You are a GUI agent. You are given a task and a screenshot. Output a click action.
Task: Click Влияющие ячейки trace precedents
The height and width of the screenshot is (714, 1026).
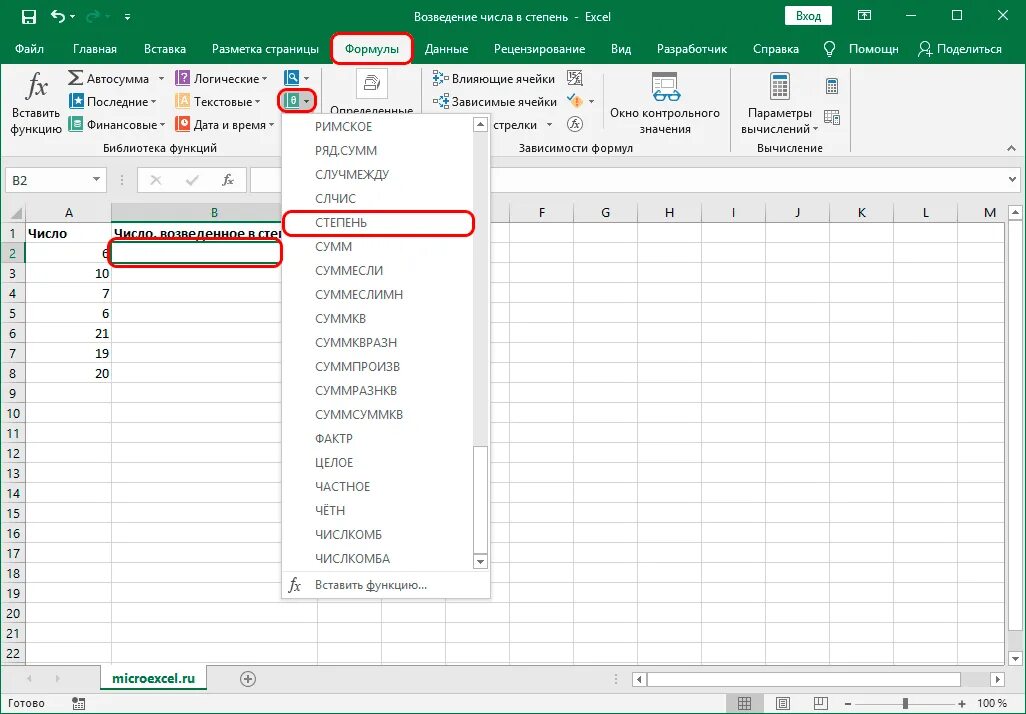(493, 79)
